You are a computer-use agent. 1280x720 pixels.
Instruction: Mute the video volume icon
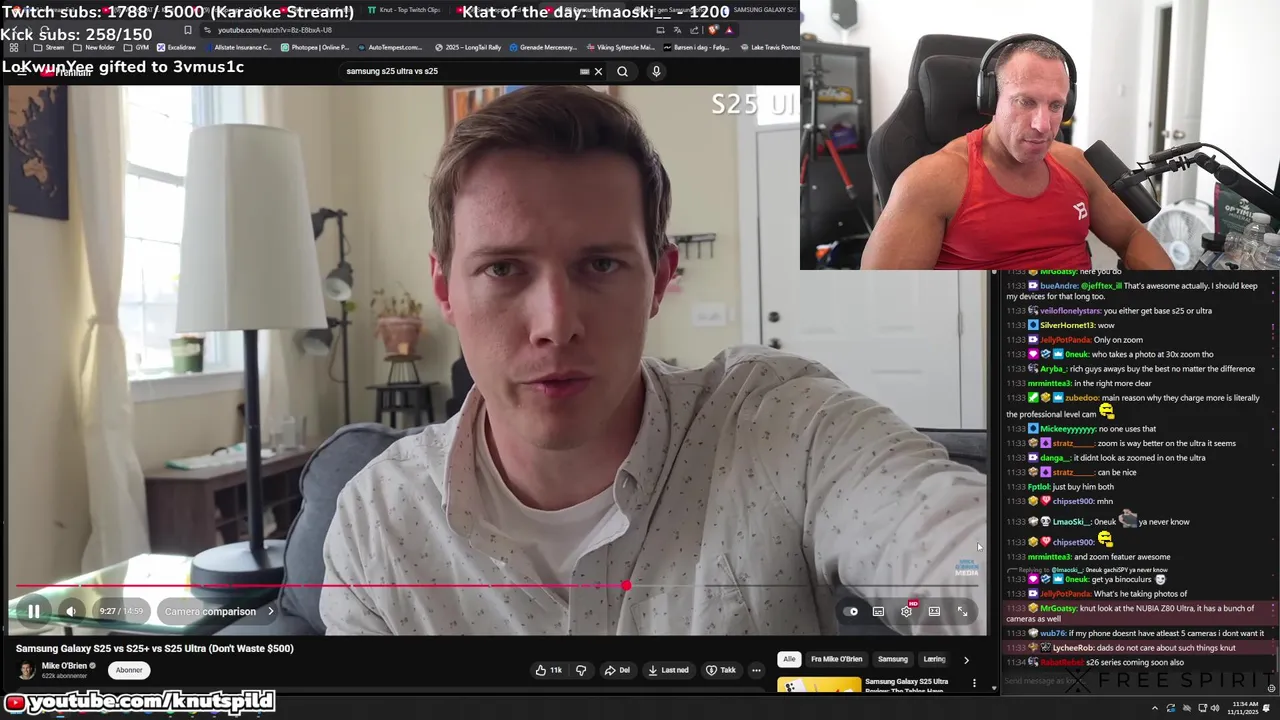click(71, 611)
